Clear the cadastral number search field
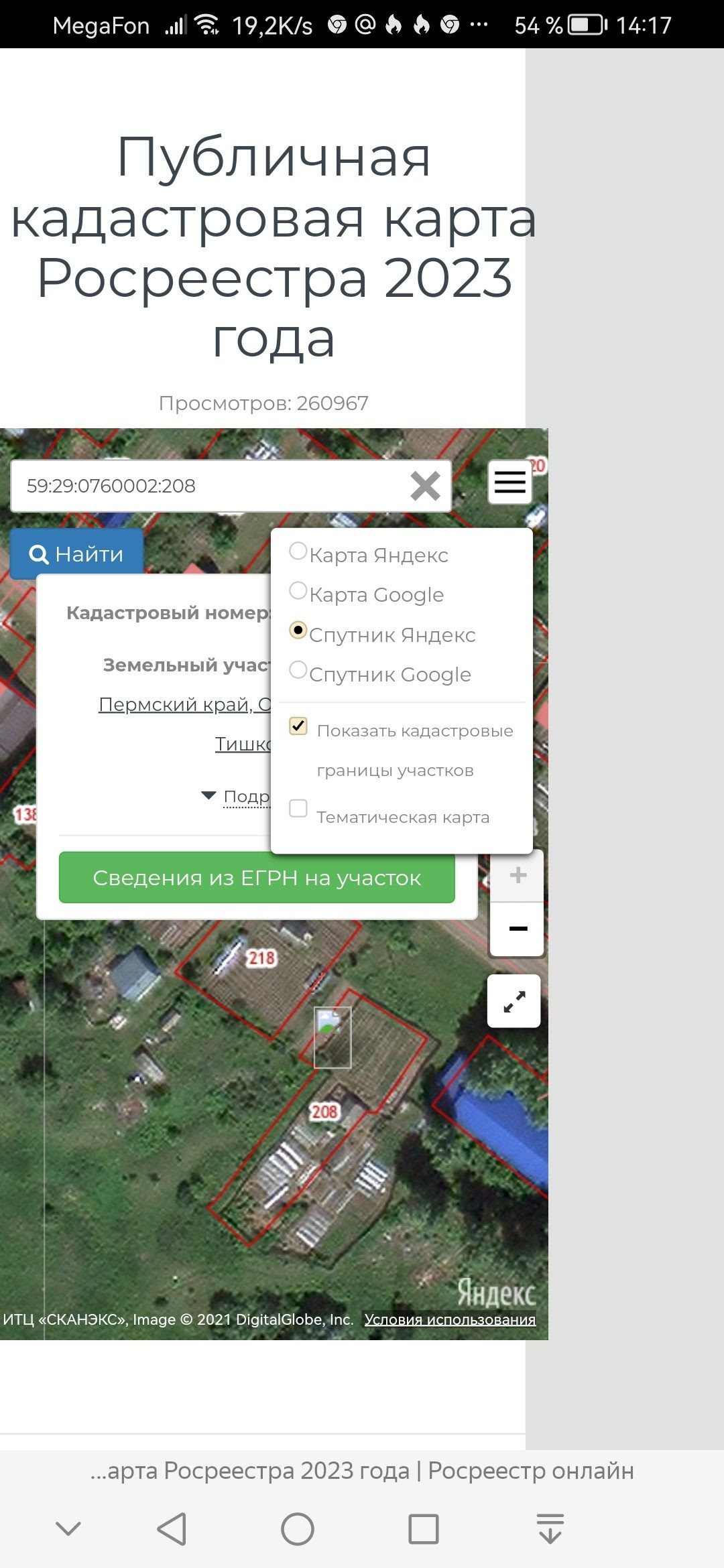Screen dimensions: 724x1568 (425, 486)
